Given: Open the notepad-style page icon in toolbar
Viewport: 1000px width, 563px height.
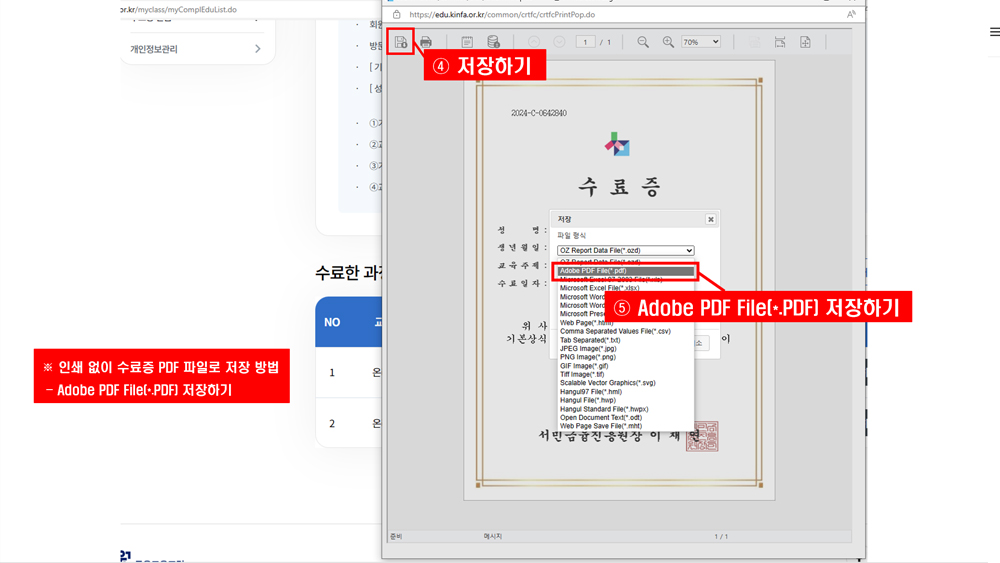Looking at the screenshot, I should coord(467,42).
